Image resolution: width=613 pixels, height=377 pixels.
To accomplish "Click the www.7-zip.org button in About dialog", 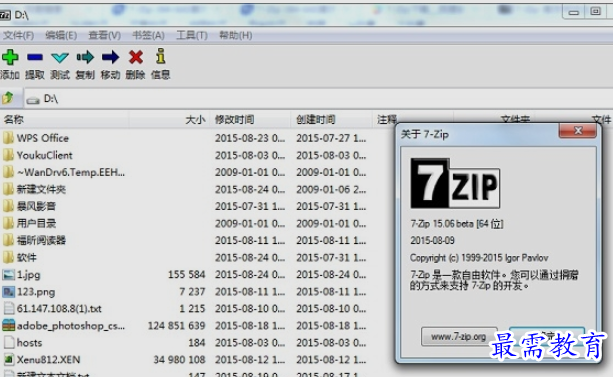I will tap(459, 336).
